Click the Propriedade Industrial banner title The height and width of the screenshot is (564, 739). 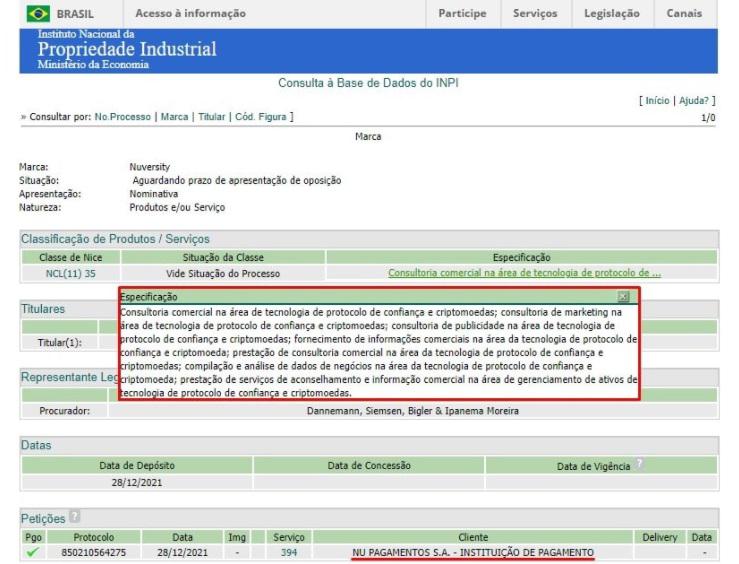pyautogui.click(x=127, y=49)
